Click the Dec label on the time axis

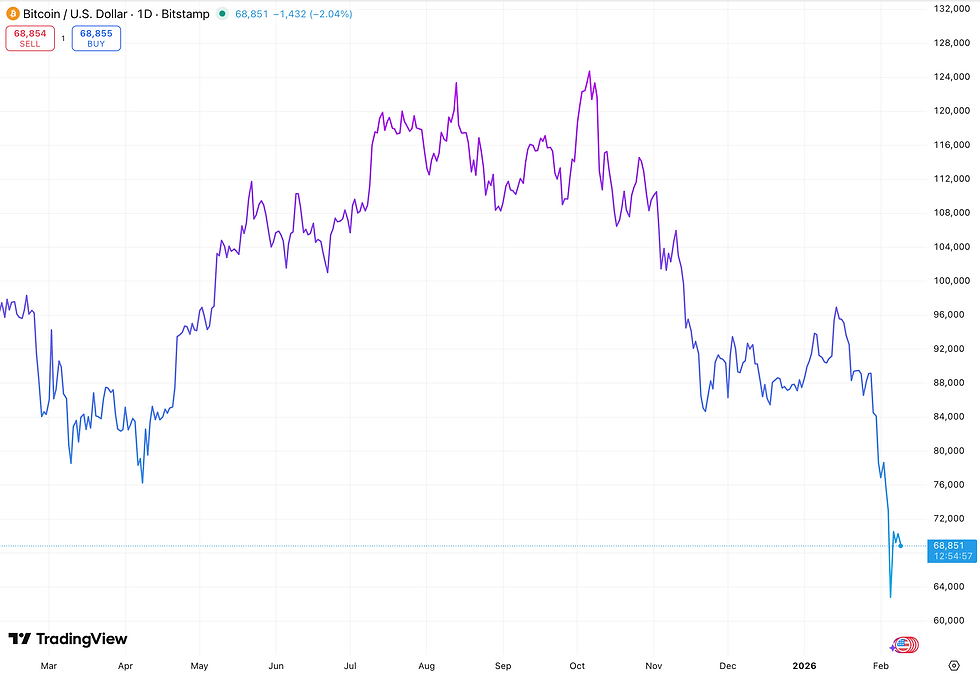(728, 666)
